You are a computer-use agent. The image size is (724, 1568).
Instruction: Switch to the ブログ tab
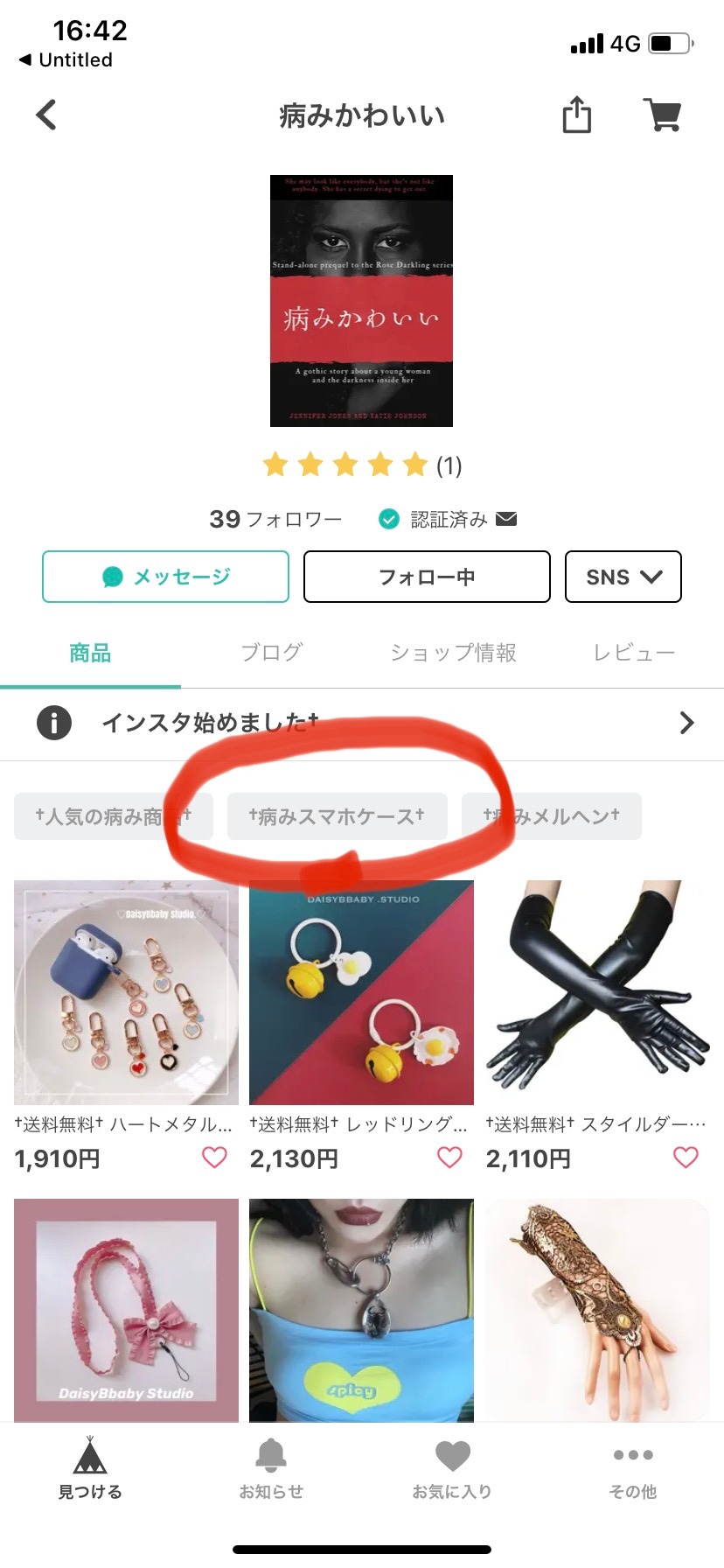(x=271, y=653)
